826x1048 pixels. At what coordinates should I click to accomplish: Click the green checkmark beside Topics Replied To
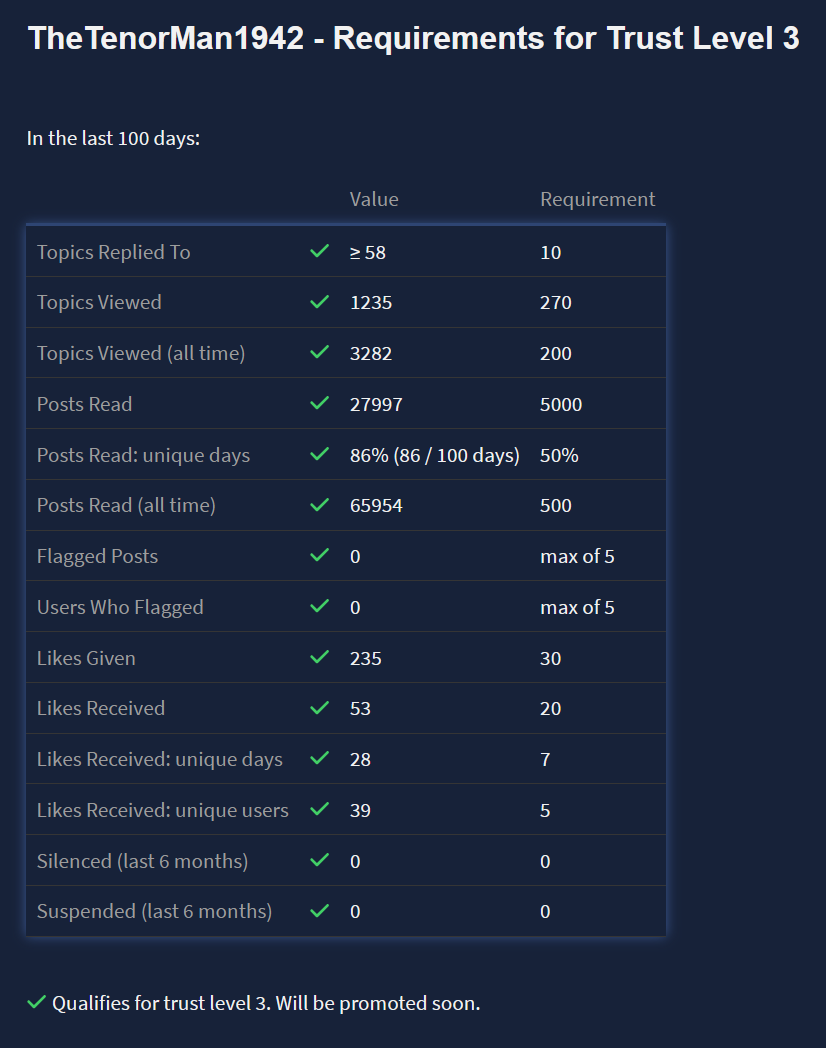[320, 252]
